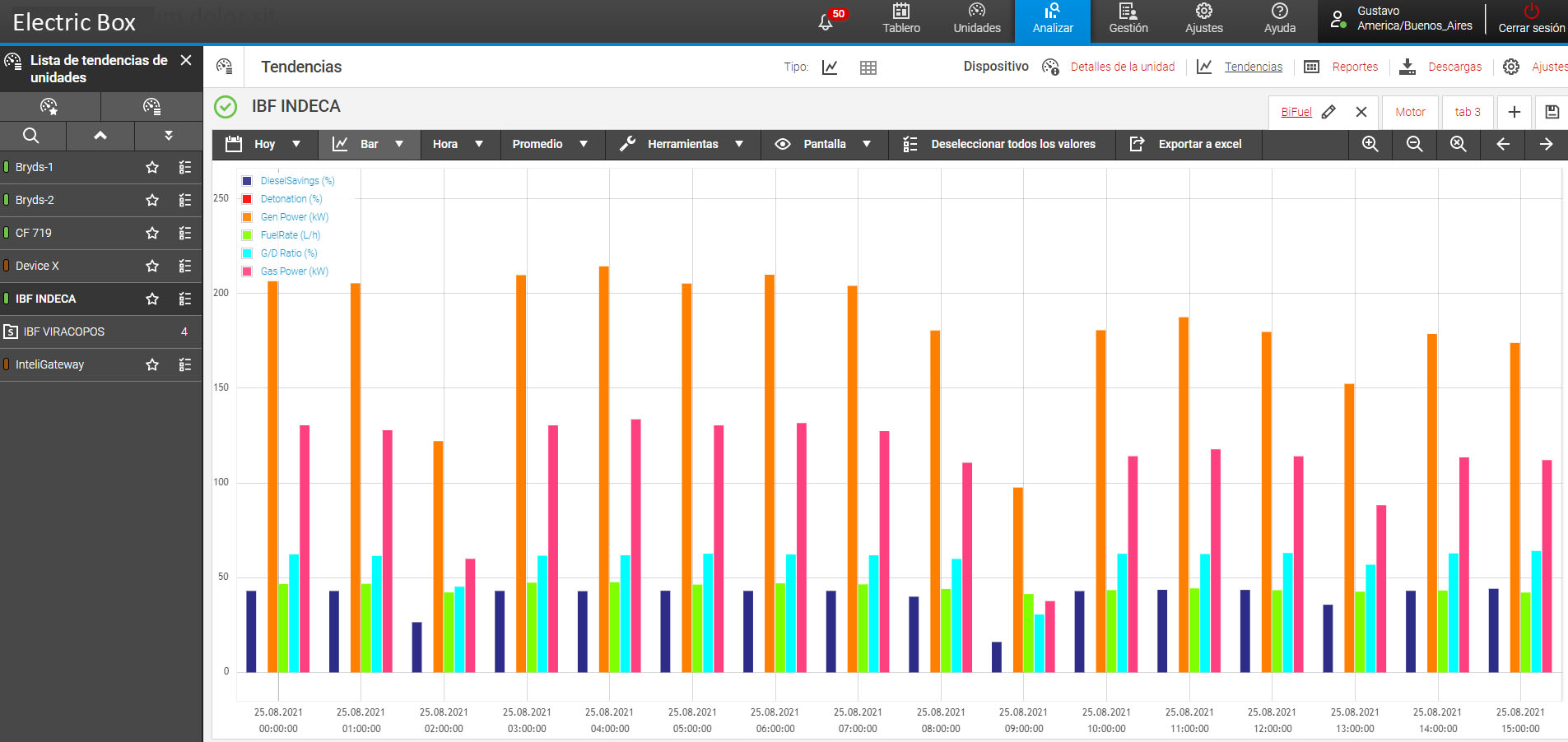Open the Reportes link
This screenshot has height=742, width=1568.
1354,67
